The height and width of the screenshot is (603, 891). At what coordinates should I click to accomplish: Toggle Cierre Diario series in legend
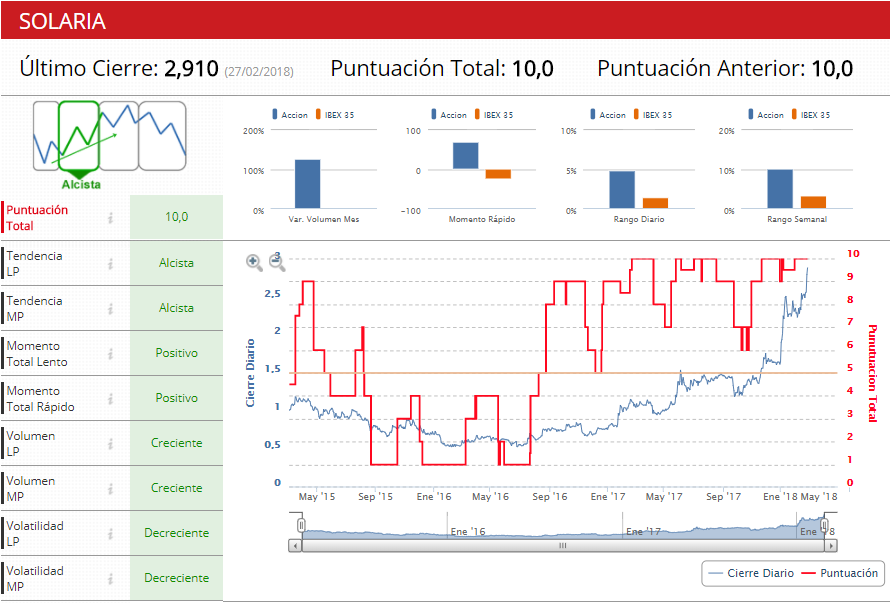(x=752, y=573)
